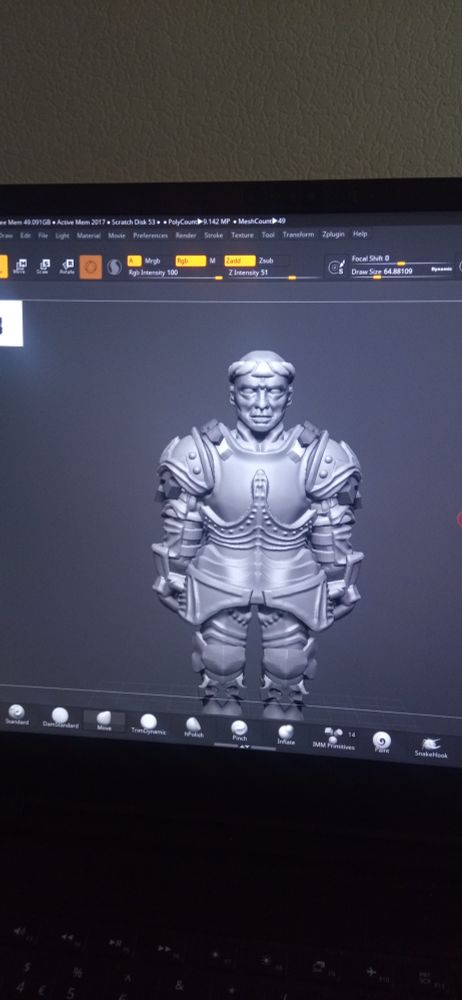Viewport: 462px width, 1000px height.
Task: Select the hPolish brush
Action: [x=193, y=727]
